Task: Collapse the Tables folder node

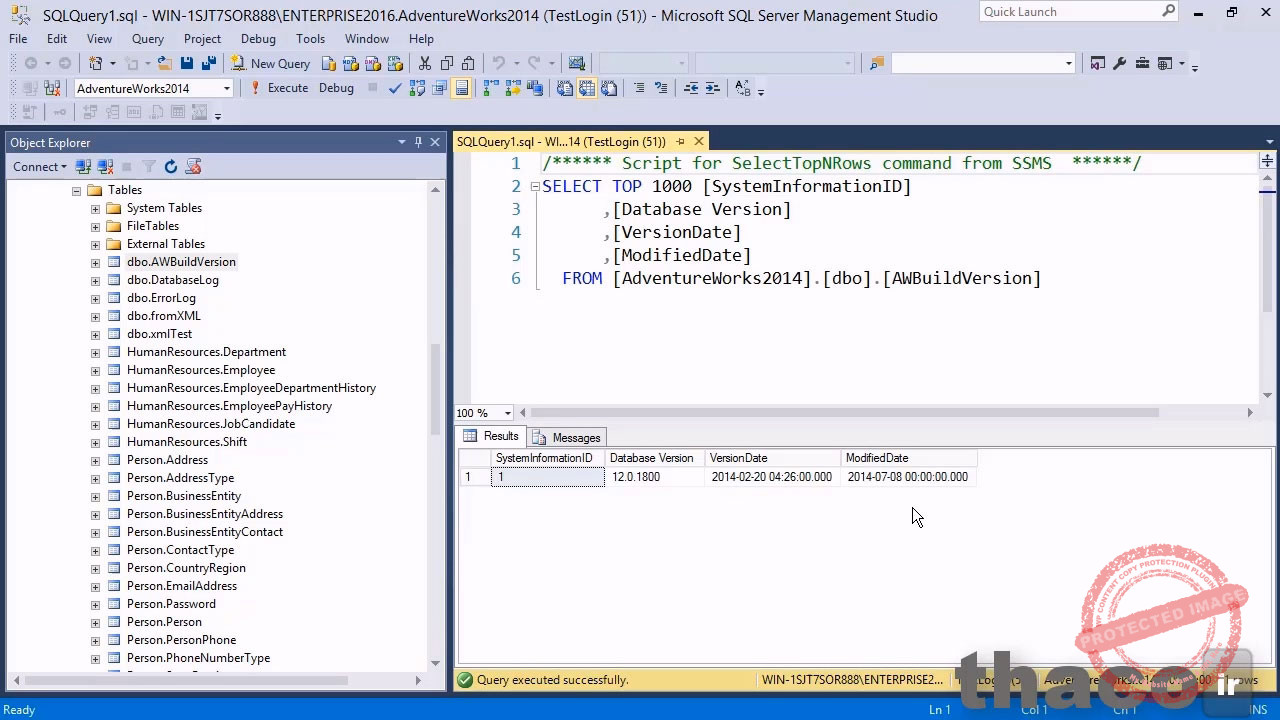Action: click(x=76, y=190)
